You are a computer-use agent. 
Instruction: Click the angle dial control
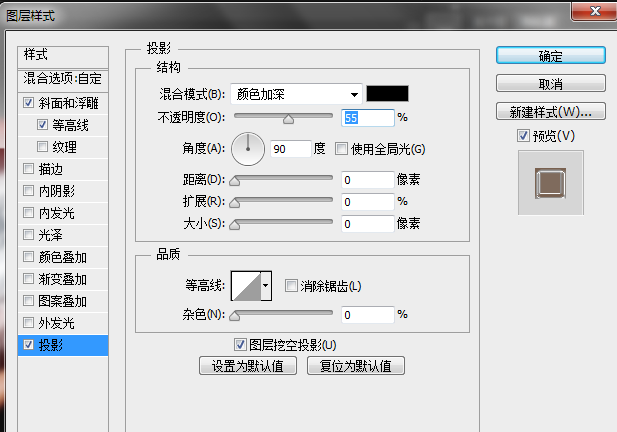247,149
